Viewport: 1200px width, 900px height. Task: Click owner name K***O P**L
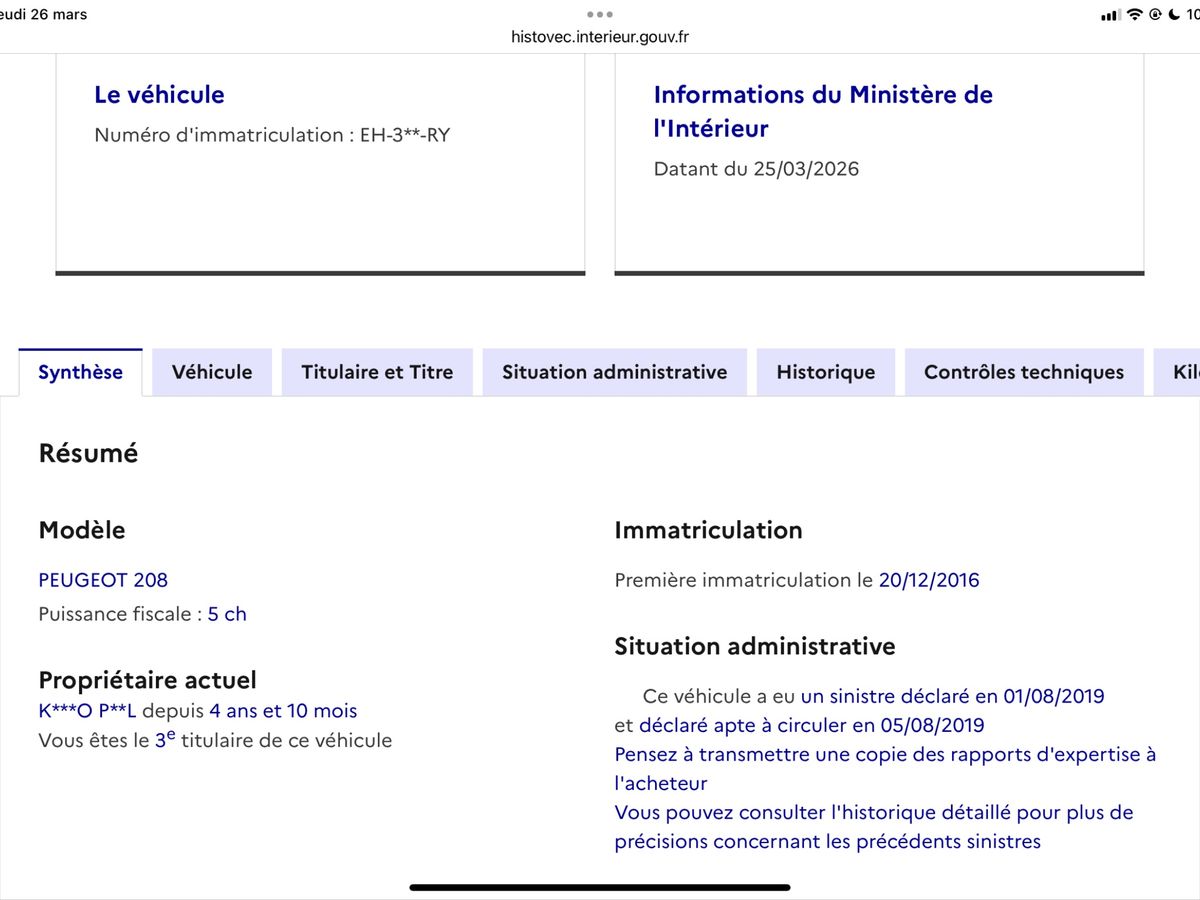coord(87,711)
